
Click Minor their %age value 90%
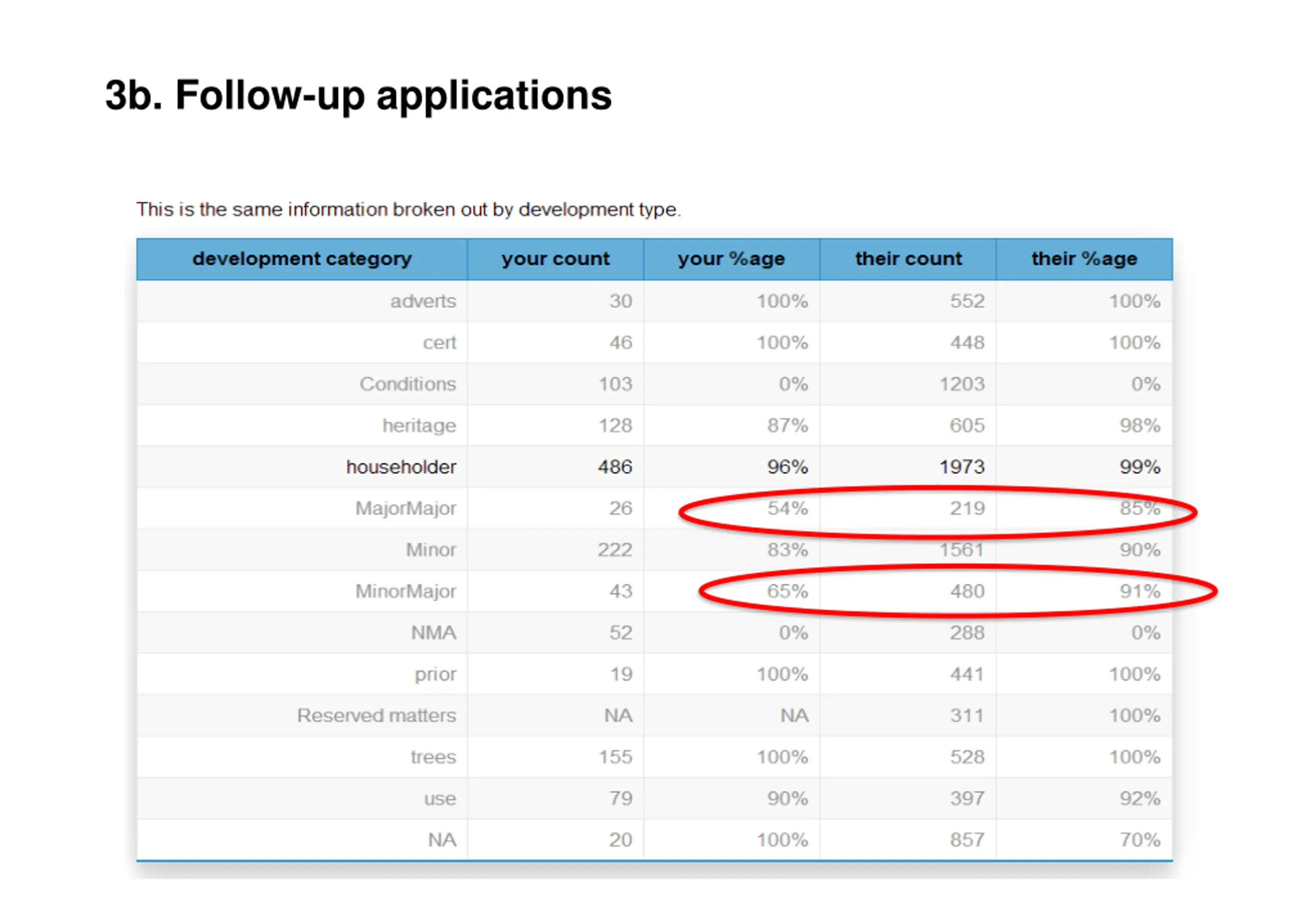pos(1140,550)
